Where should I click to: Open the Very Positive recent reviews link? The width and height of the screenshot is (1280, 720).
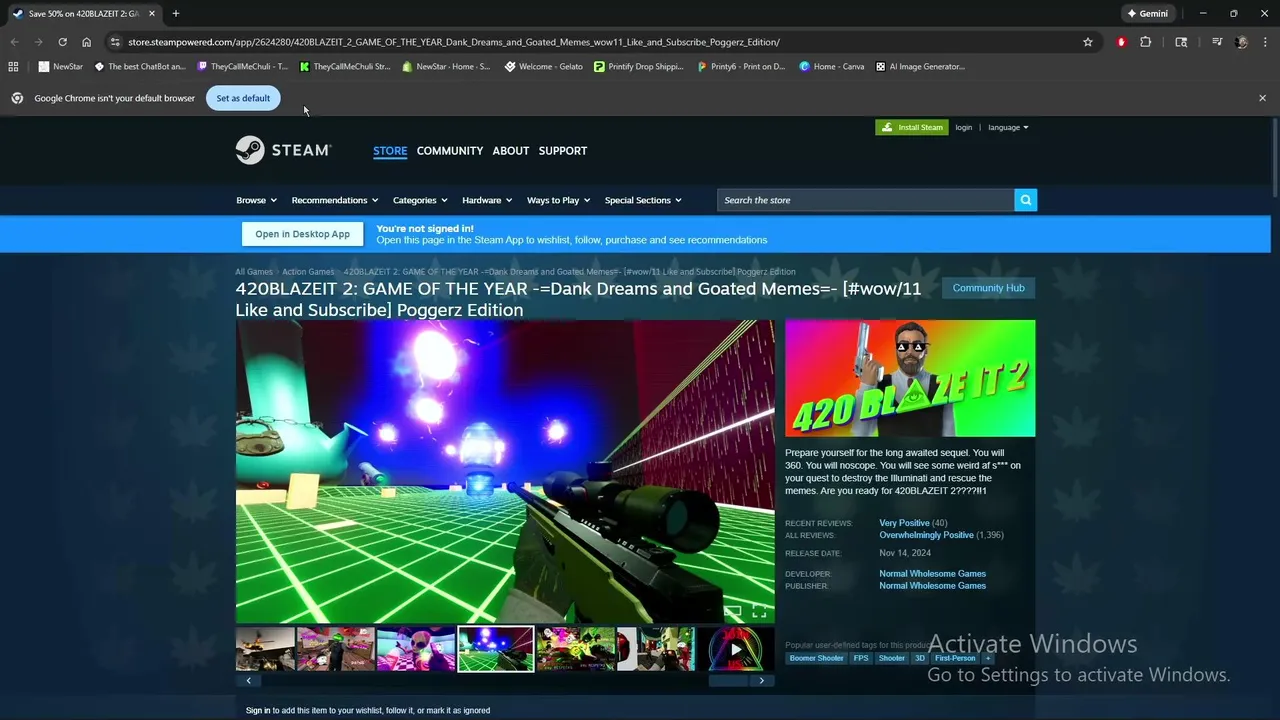coord(904,523)
